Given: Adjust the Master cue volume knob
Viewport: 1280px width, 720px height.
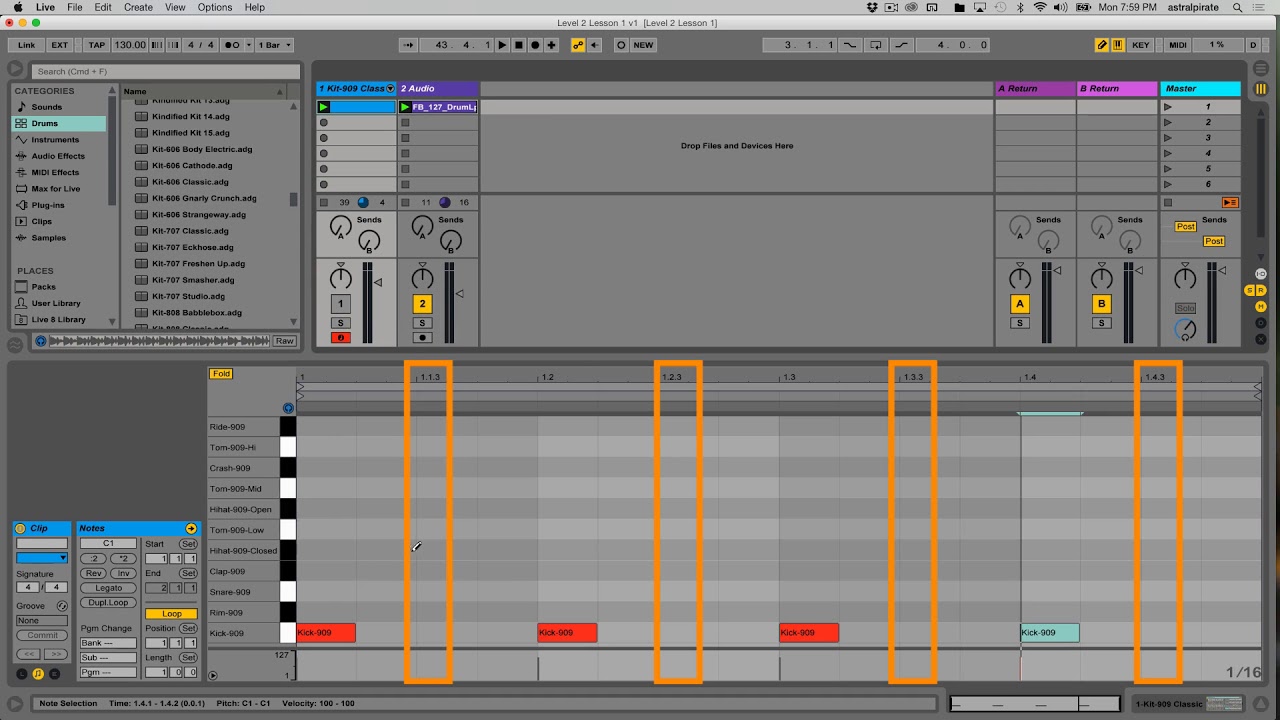Looking at the screenshot, I should point(1185,328).
